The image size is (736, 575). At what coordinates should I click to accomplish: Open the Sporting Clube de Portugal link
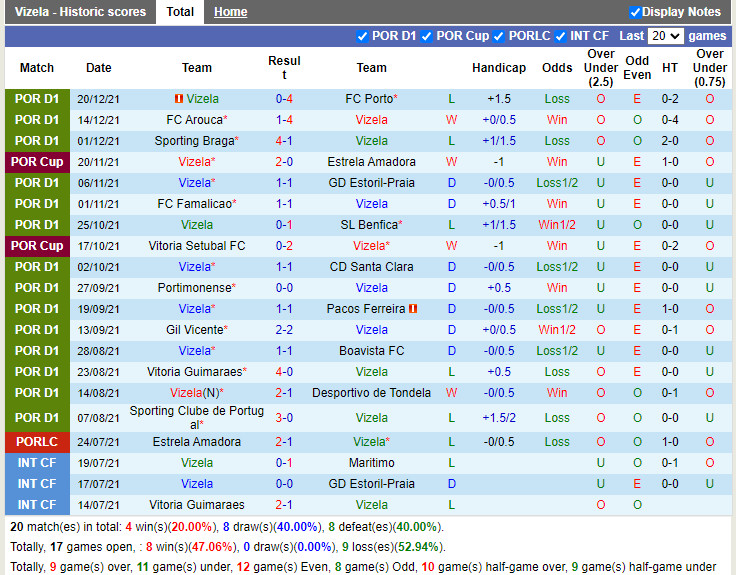[197, 417]
